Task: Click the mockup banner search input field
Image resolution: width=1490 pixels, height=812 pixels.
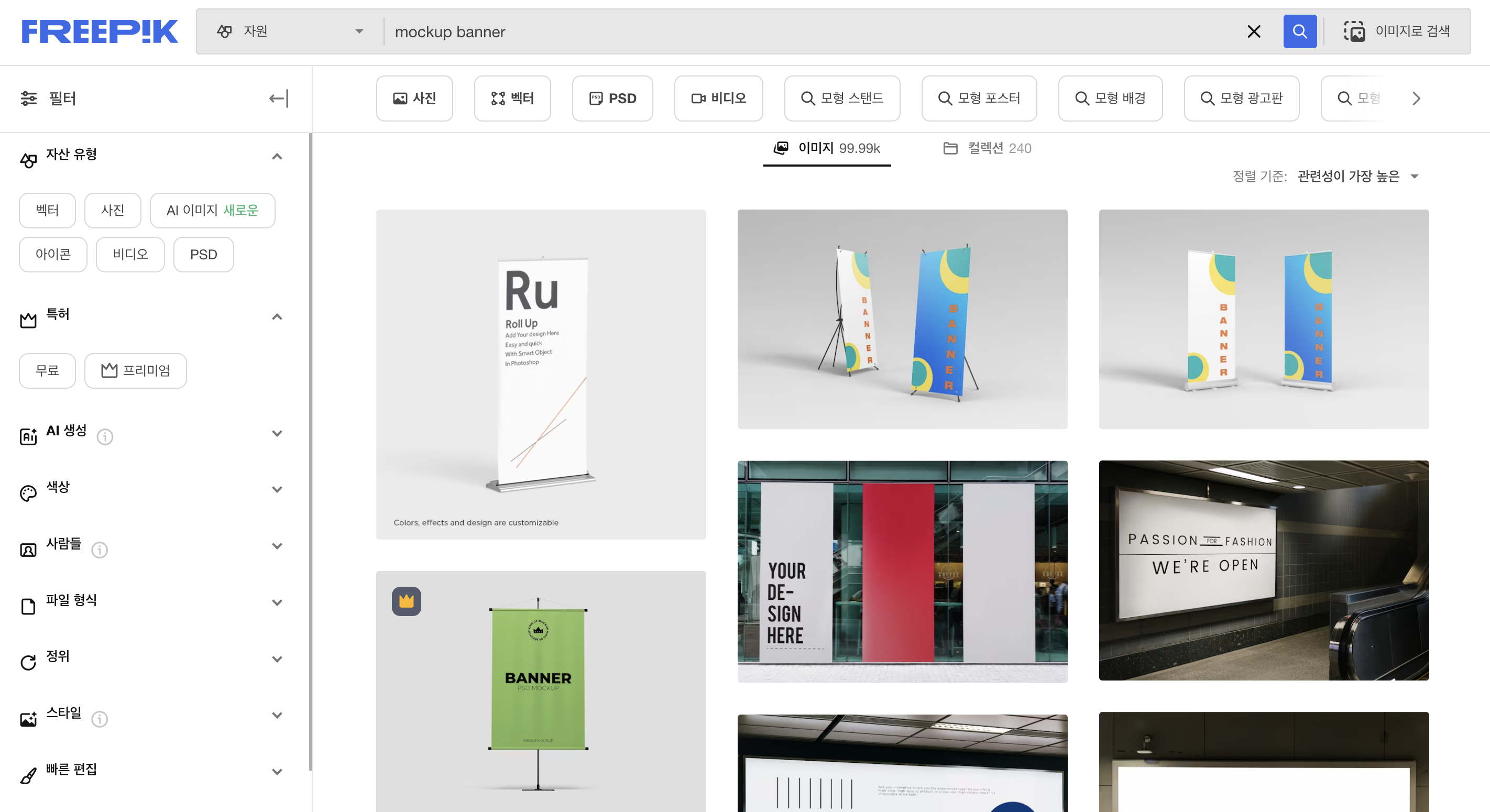Action: tap(810, 31)
